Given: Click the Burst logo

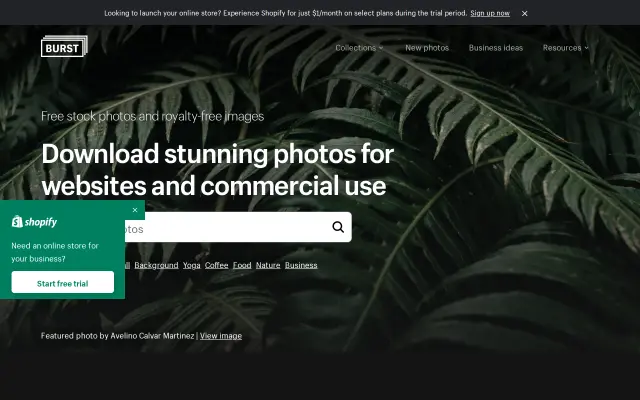Looking at the screenshot, I should (x=64, y=47).
